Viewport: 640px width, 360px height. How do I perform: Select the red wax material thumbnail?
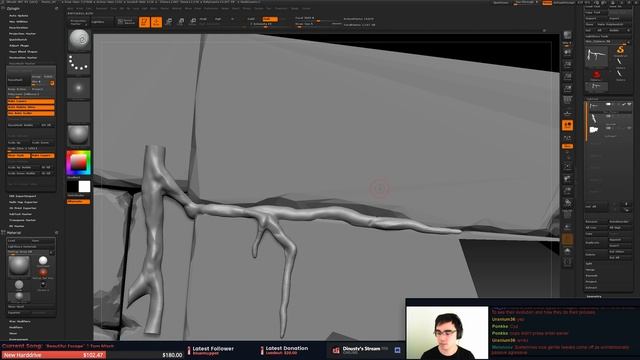coord(43,272)
